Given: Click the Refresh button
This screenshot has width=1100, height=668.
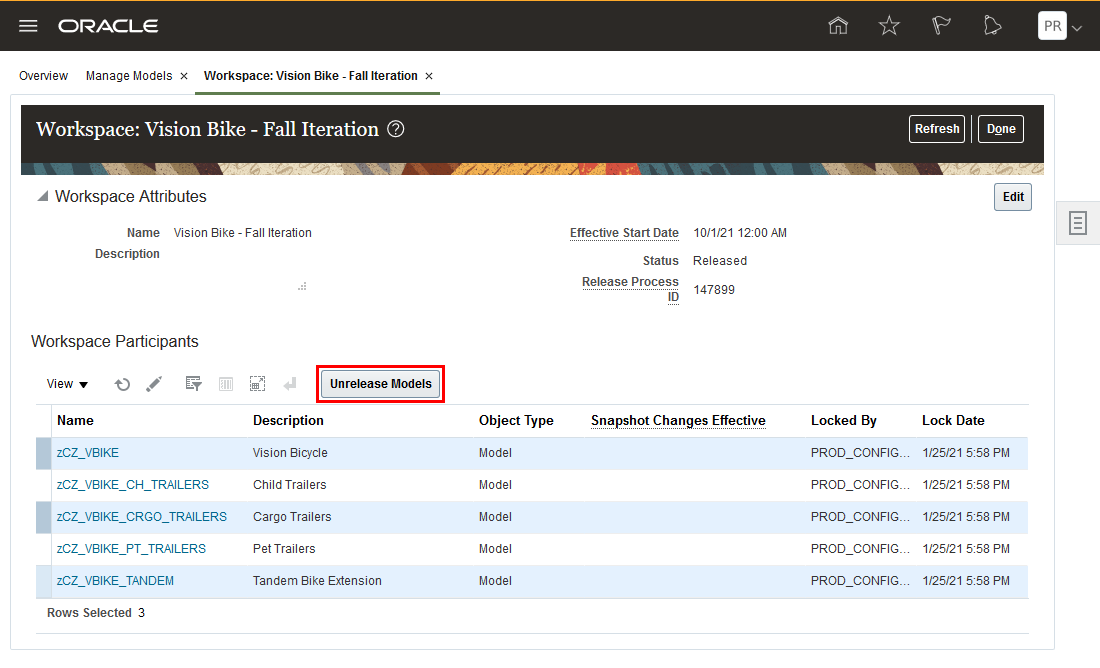Looking at the screenshot, I should click(937, 129).
